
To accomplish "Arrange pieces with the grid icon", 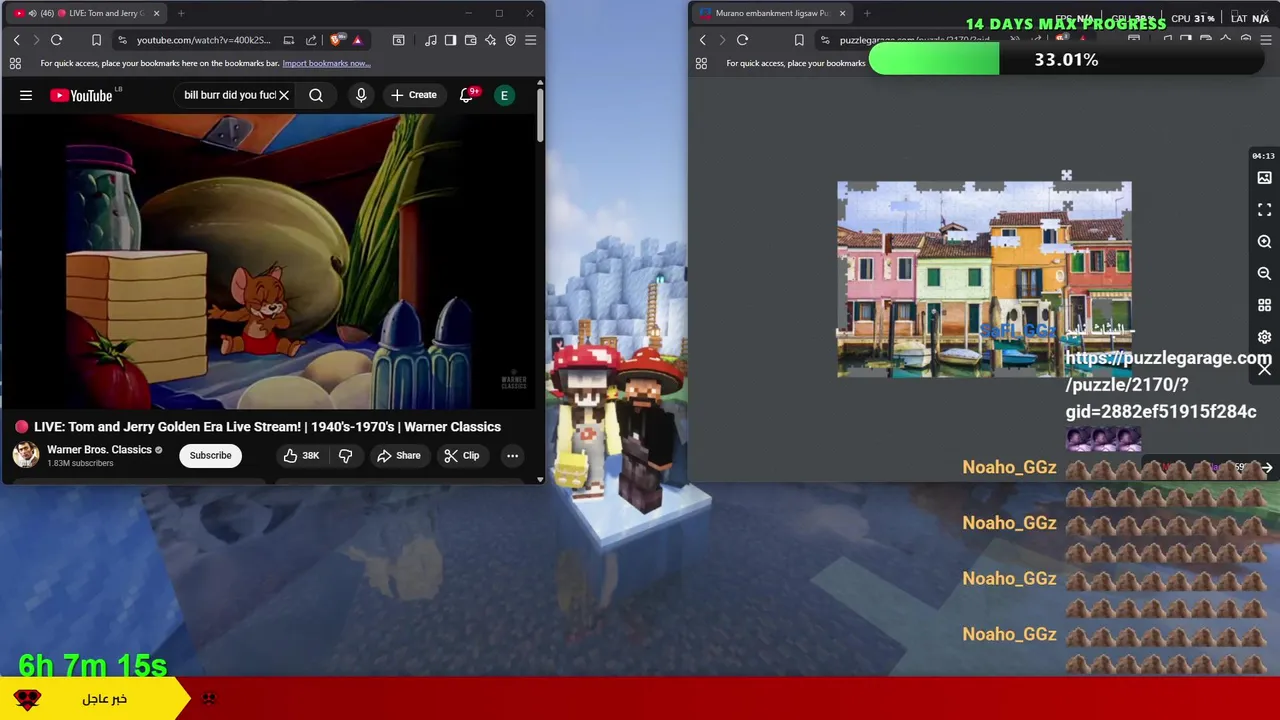I will pyautogui.click(x=1264, y=305).
